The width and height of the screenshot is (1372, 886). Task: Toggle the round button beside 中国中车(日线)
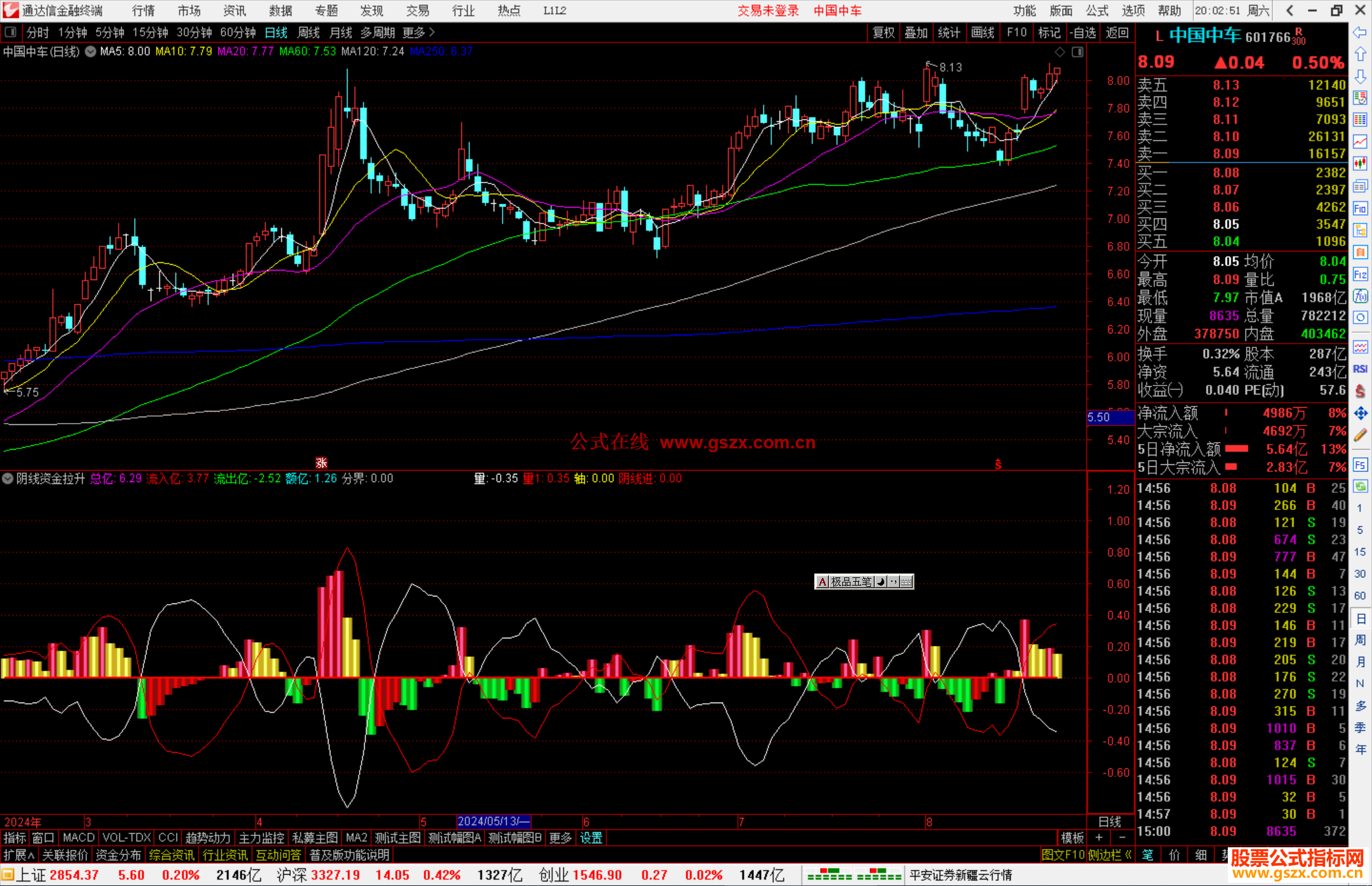pyautogui.click(x=90, y=51)
